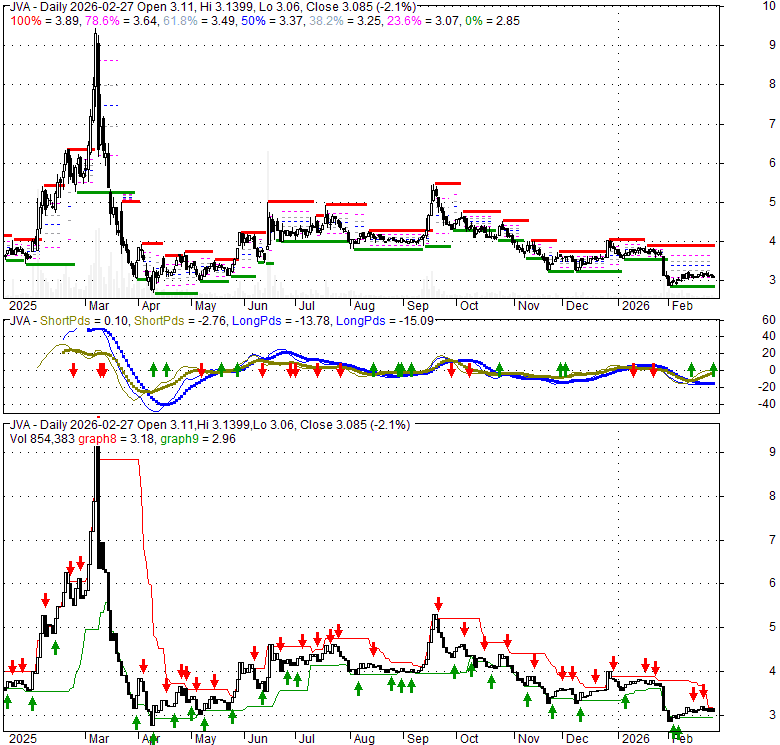Screen dimensions: 780x745
Task: Click the 2025 label on bottom chart axis
Action: click(x=23, y=739)
